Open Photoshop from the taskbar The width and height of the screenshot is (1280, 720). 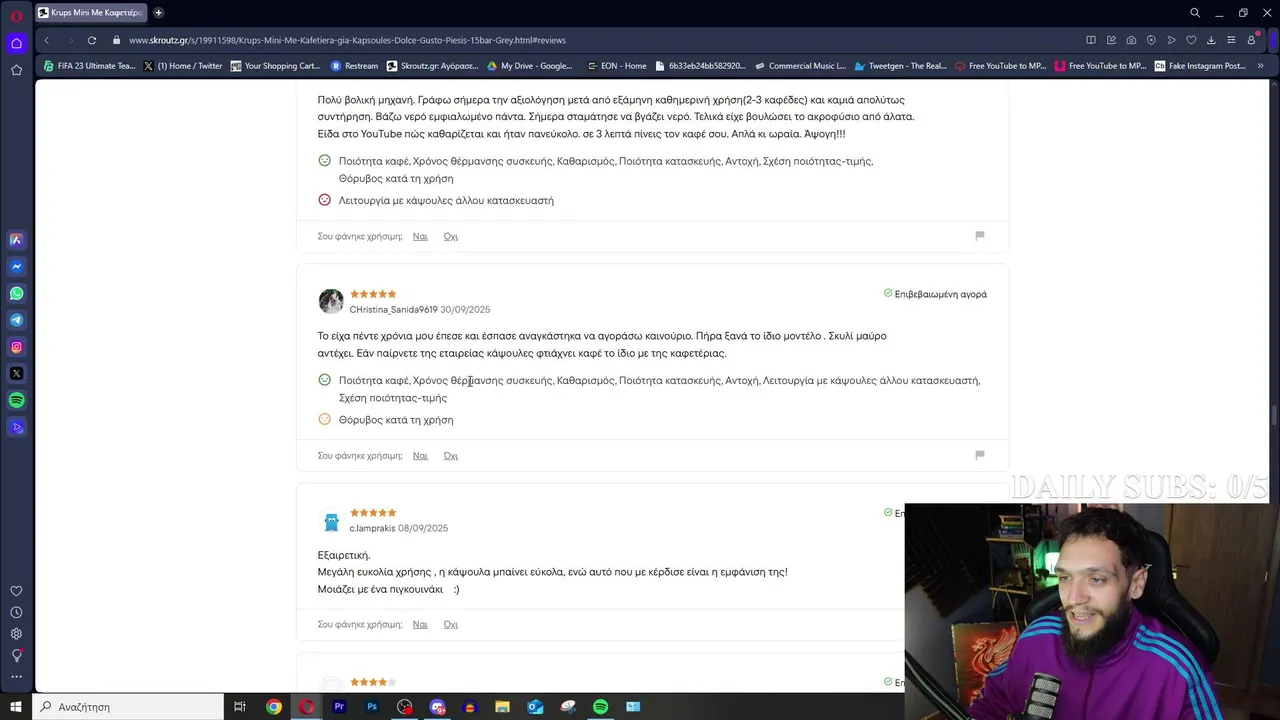[372, 707]
